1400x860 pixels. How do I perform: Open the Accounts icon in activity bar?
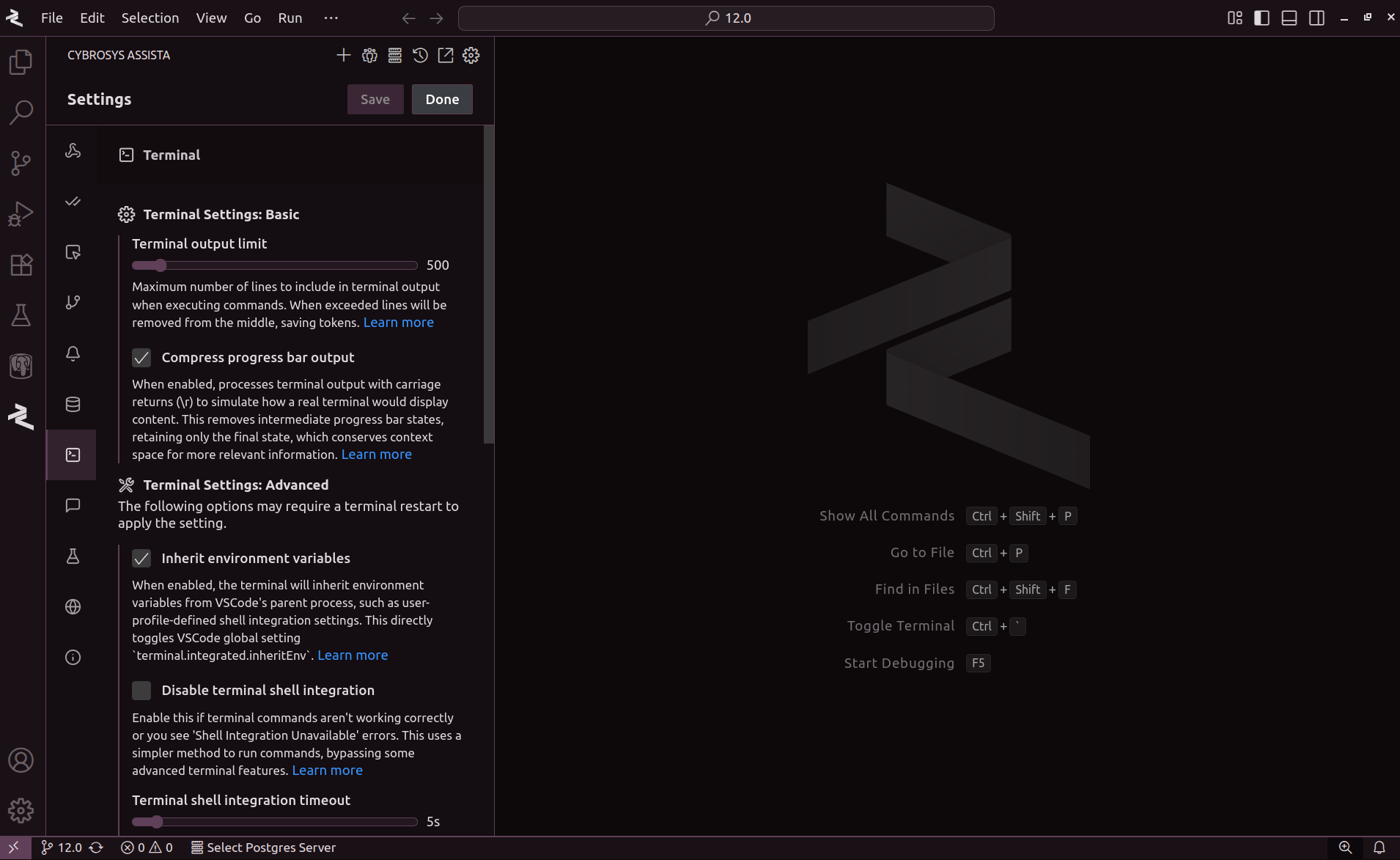click(x=21, y=760)
